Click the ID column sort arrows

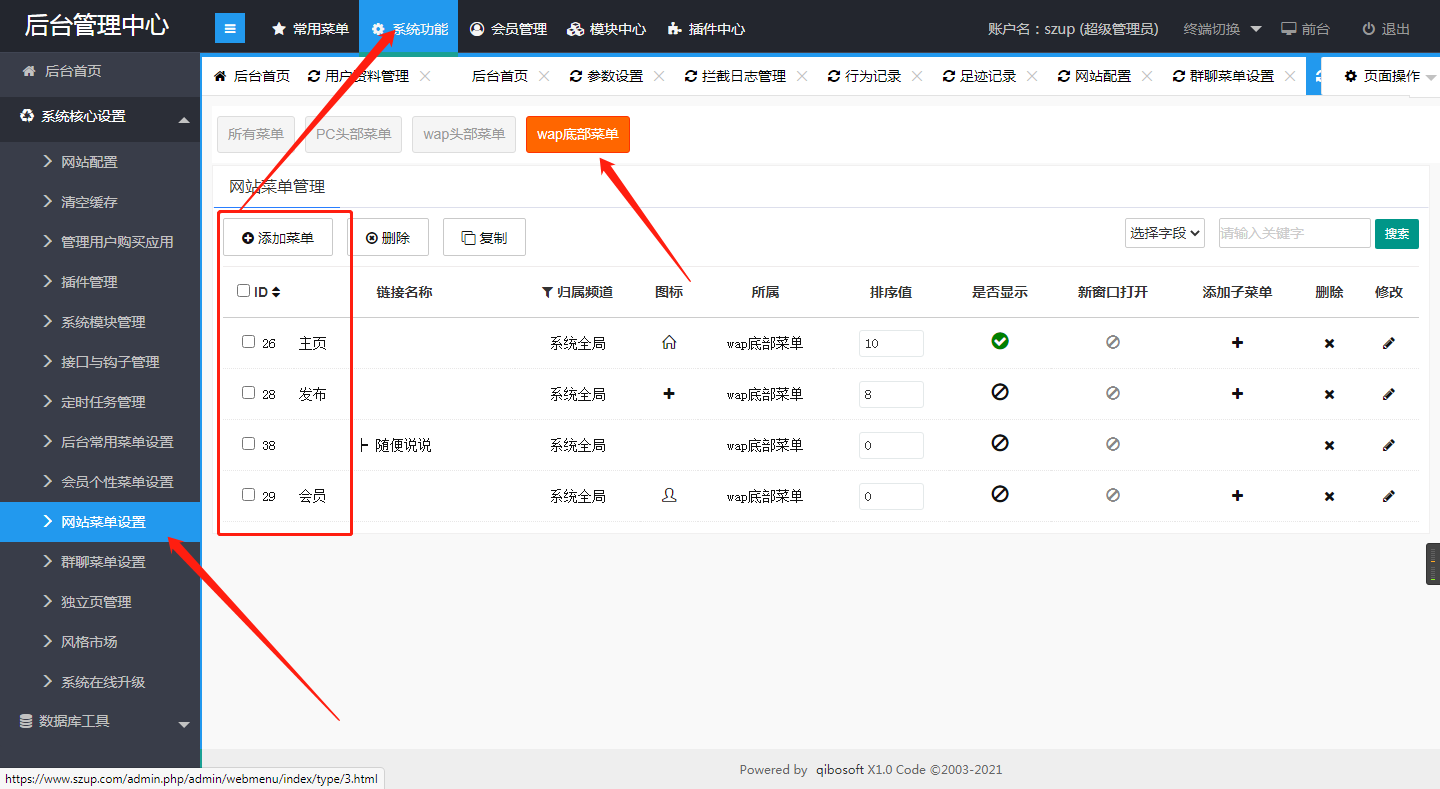pyautogui.click(x=276, y=292)
